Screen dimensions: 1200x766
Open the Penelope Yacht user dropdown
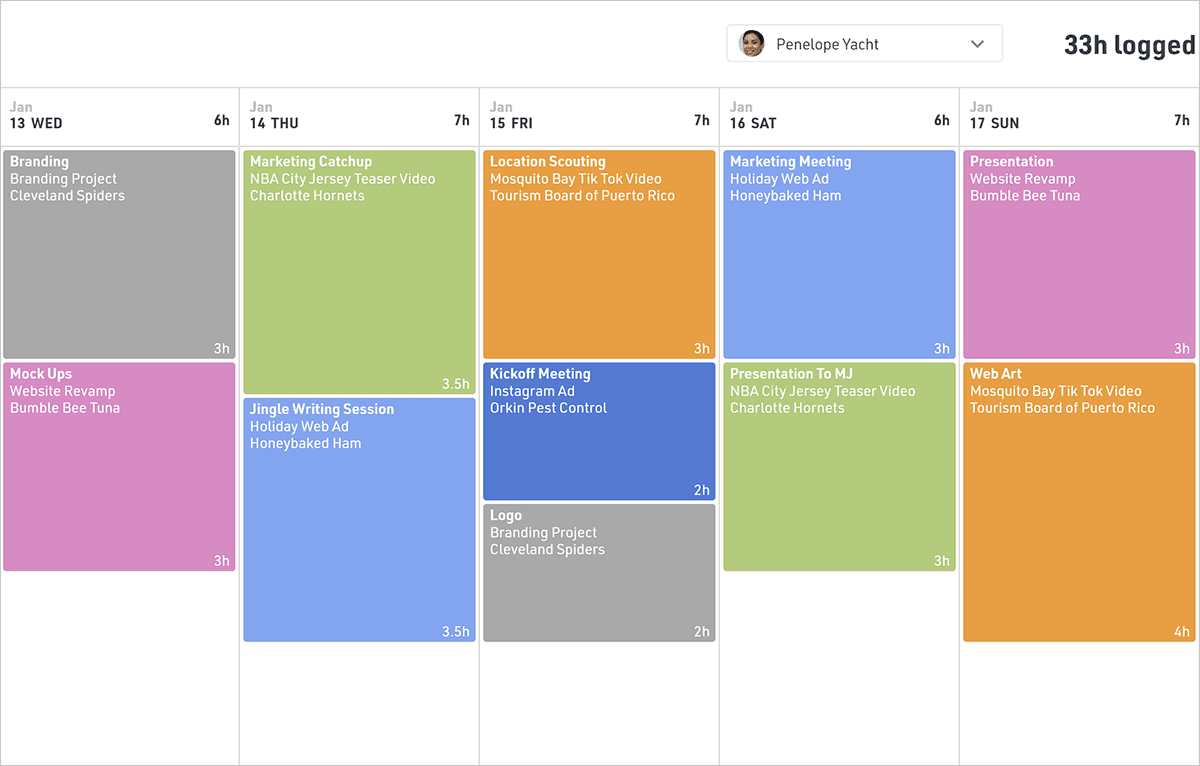[864, 44]
